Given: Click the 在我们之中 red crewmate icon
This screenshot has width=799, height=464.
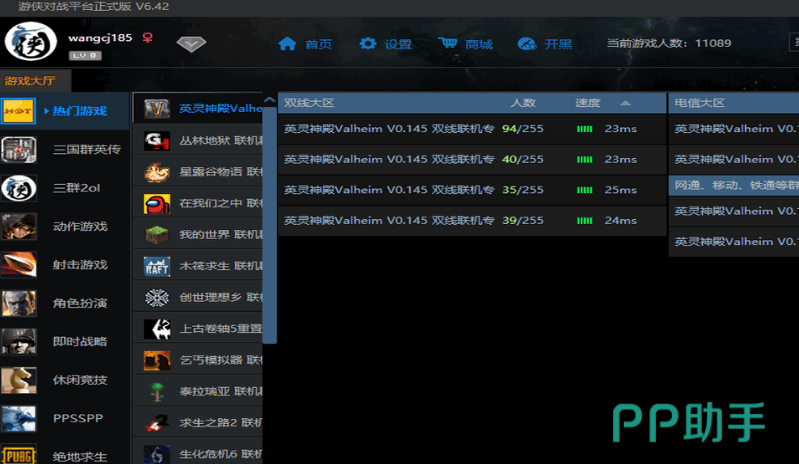Looking at the screenshot, I should (156, 203).
